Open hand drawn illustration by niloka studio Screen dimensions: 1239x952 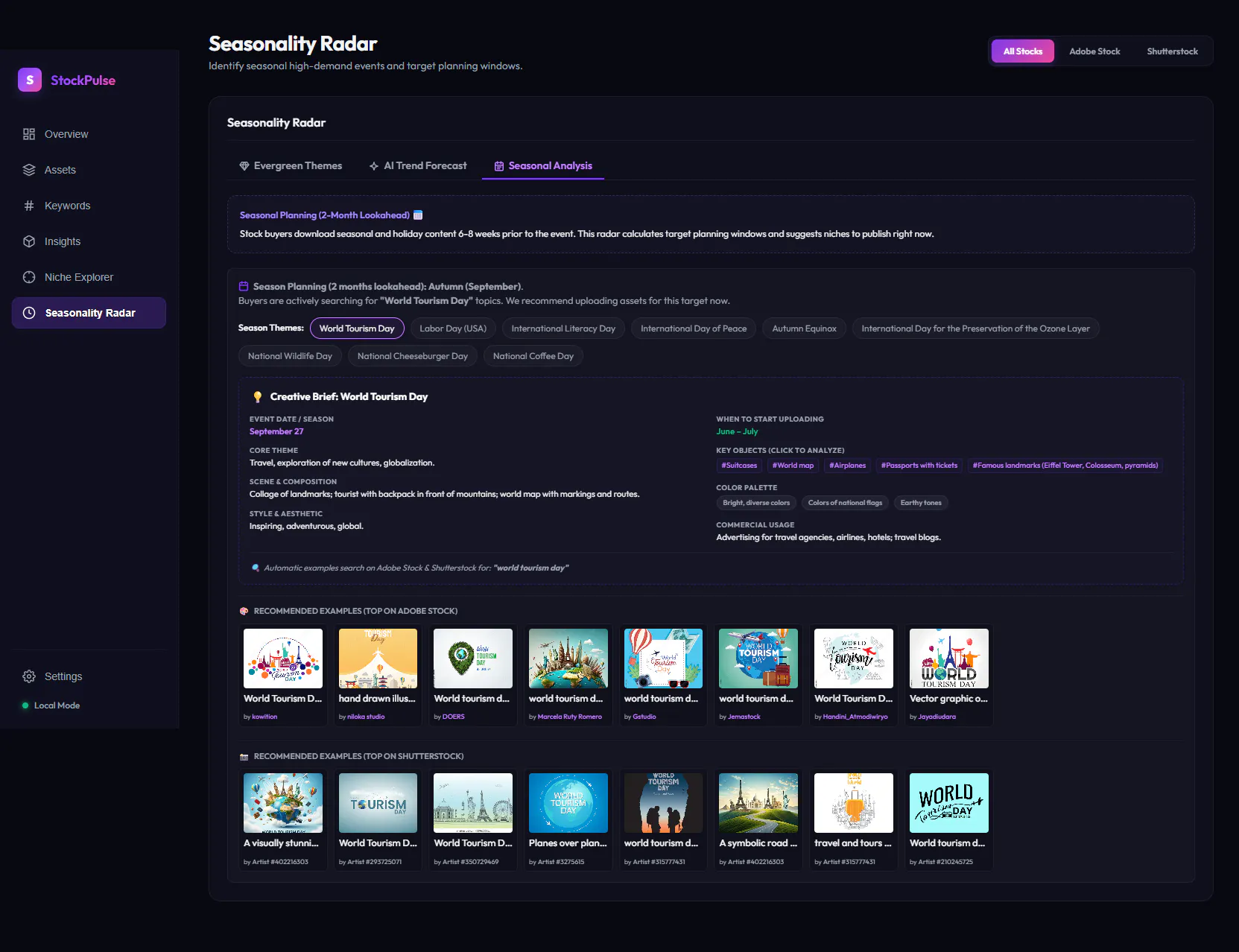pos(378,659)
